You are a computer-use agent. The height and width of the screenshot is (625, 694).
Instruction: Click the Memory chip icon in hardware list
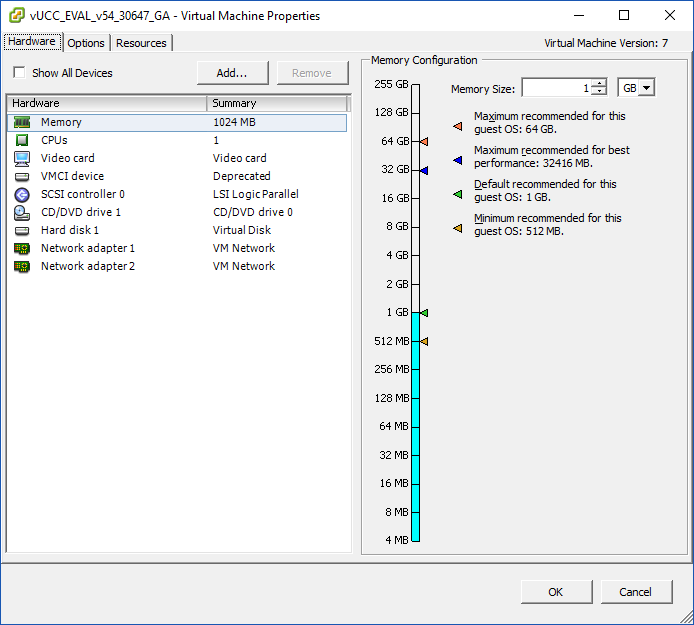click(x=22, y=122)
